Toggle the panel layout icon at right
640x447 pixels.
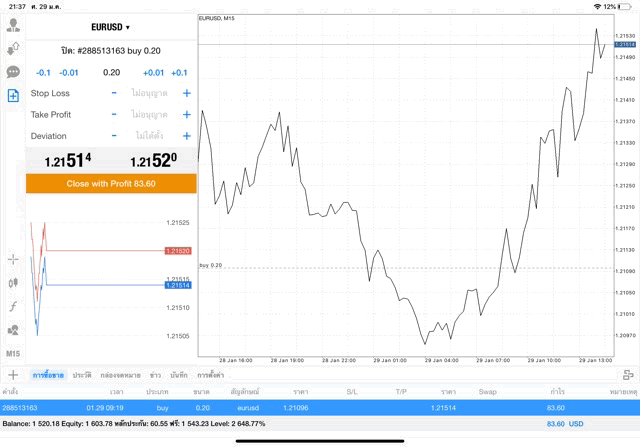628,375
